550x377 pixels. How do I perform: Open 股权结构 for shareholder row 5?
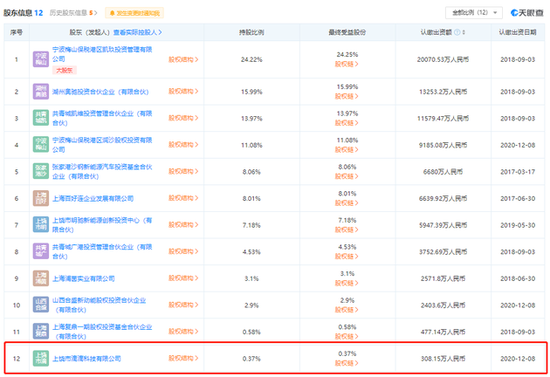(x=183, y=171)
